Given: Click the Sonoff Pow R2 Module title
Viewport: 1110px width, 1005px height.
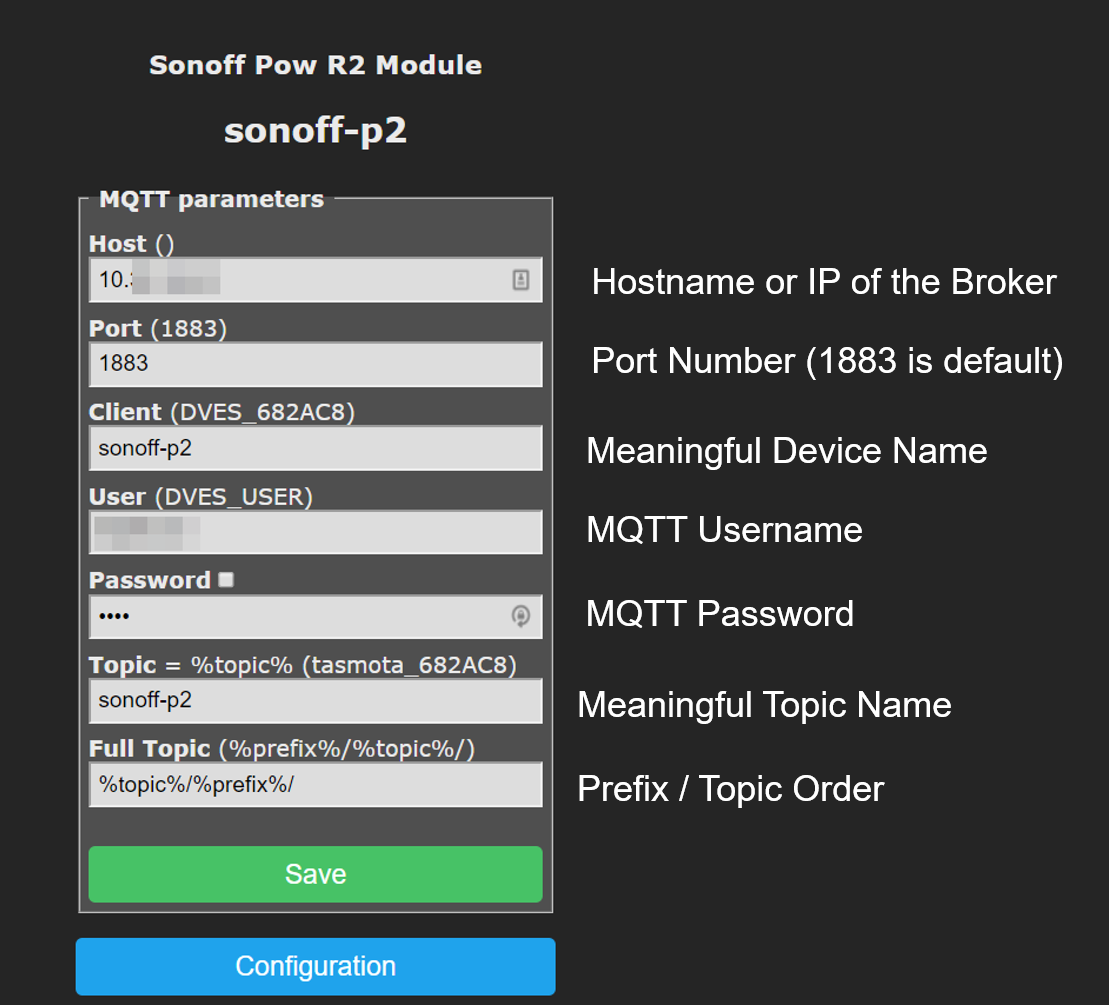Looking at the screenshot, I should (x=315, y=64).
